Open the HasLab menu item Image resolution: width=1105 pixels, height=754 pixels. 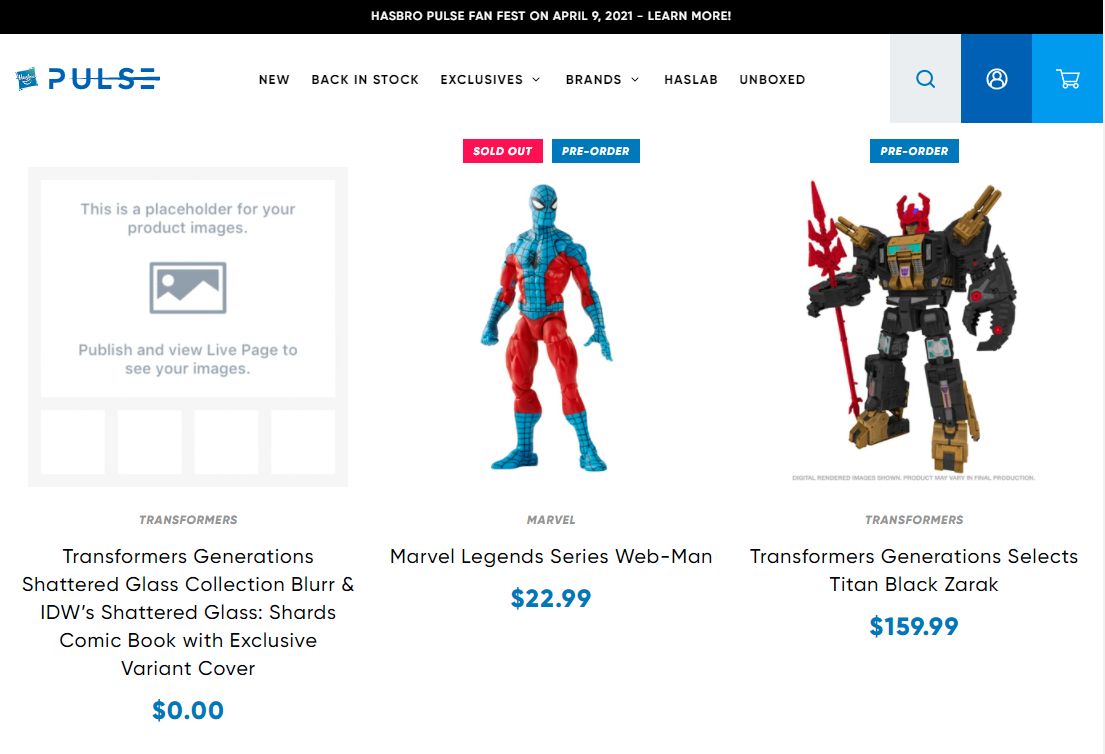point(691,80)
